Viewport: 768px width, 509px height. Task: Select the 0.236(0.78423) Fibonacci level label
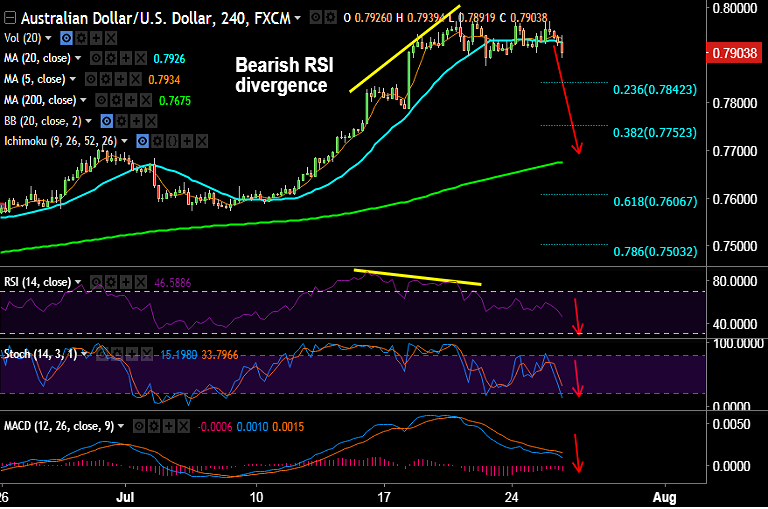[x=655, y=90]
